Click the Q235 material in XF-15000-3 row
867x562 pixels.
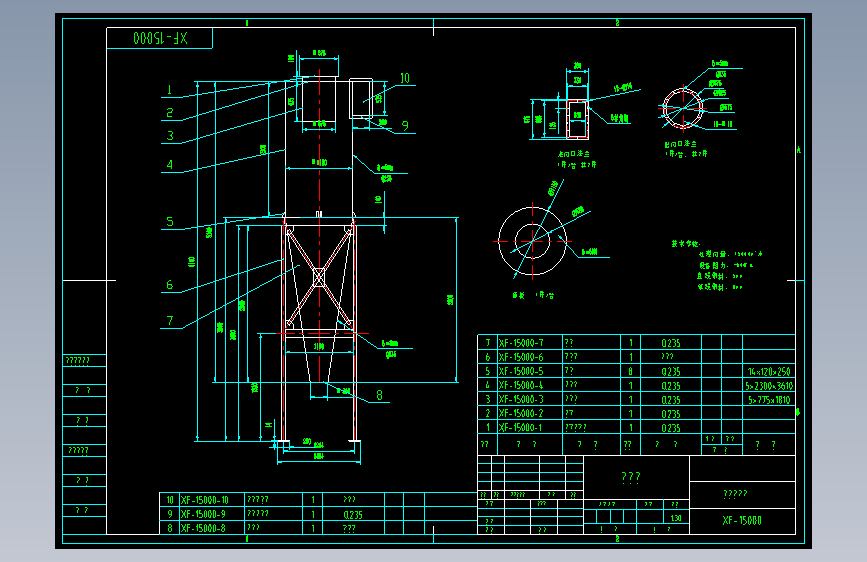[x=671, y=400]
